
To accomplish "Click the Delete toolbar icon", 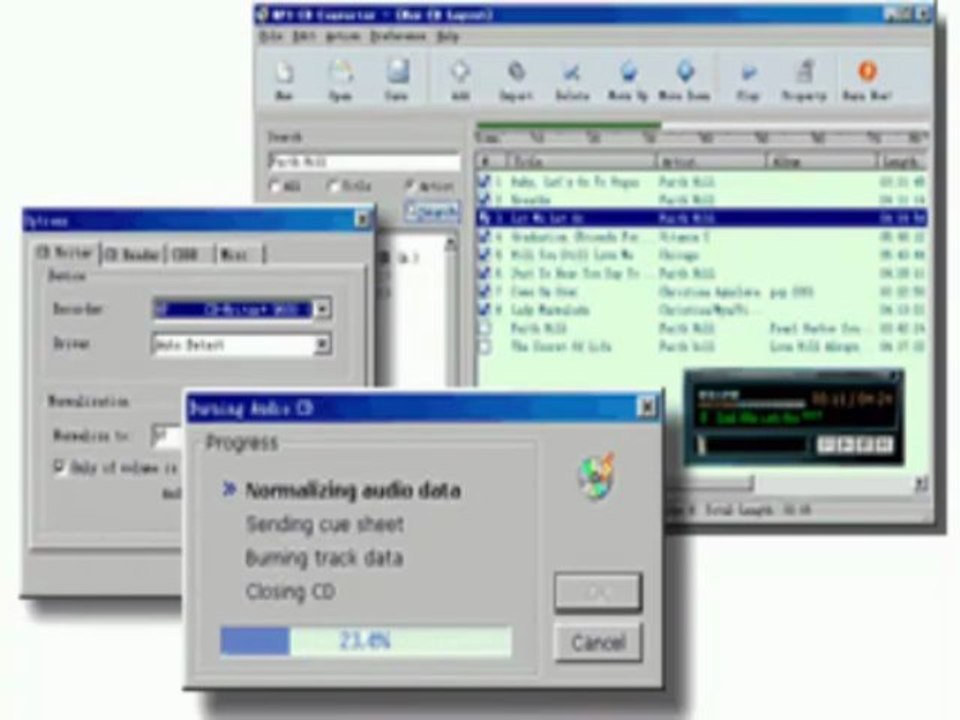I will pyautogui.click(x=572, y=73).
